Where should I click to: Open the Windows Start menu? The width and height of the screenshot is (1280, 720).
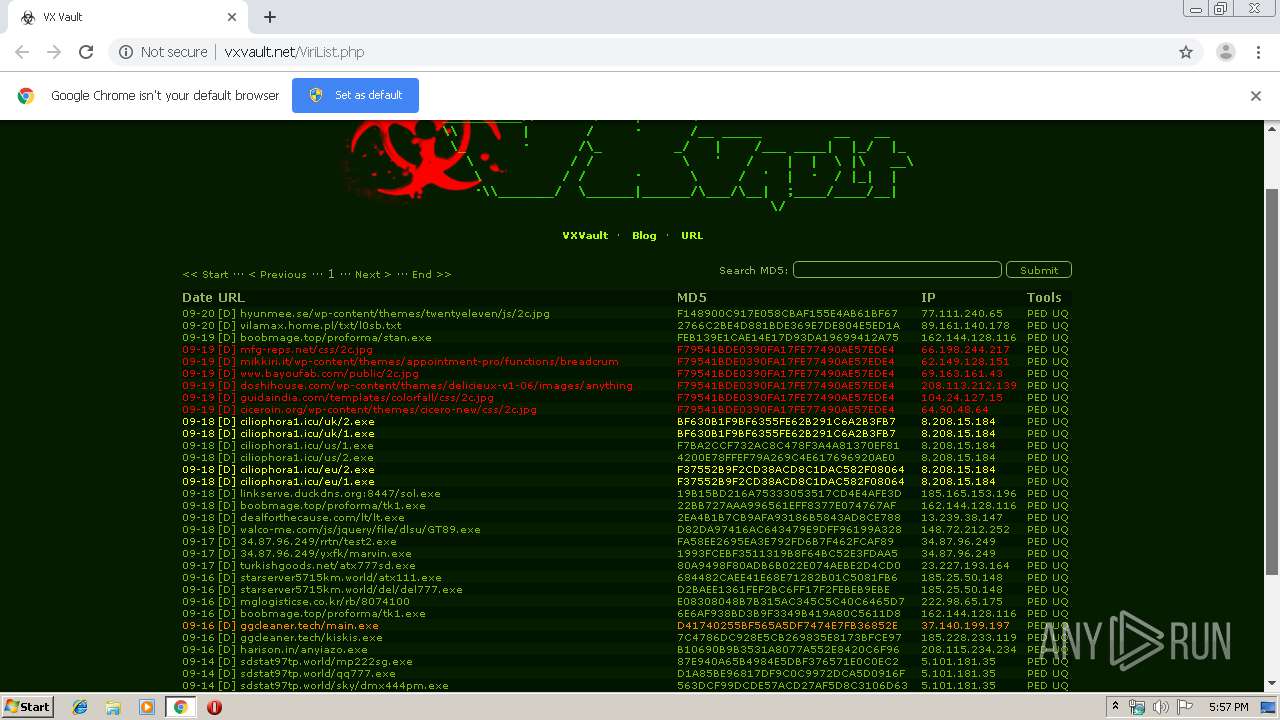[x=27, y=707]
